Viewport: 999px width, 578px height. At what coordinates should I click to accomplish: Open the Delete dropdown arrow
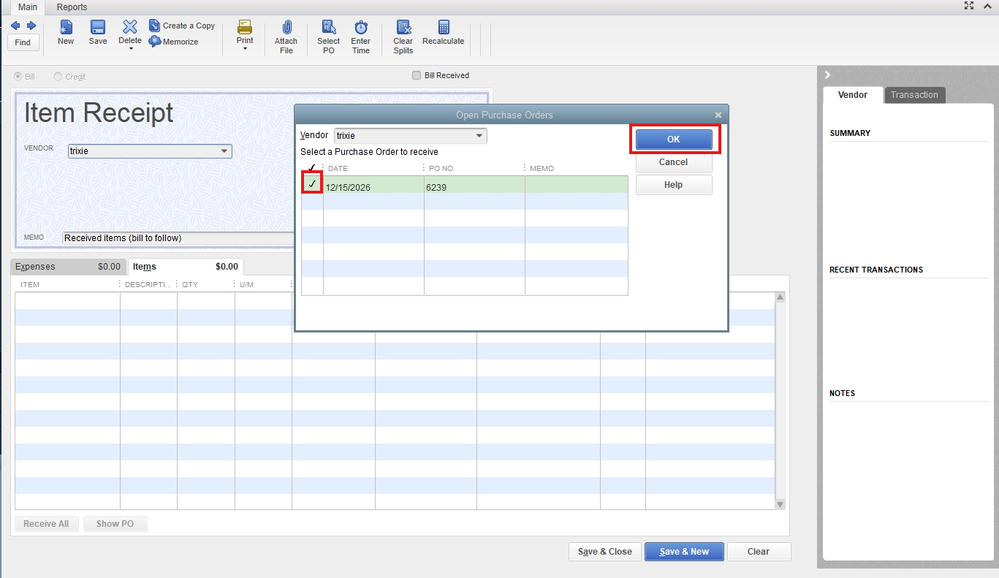[131, 48]
